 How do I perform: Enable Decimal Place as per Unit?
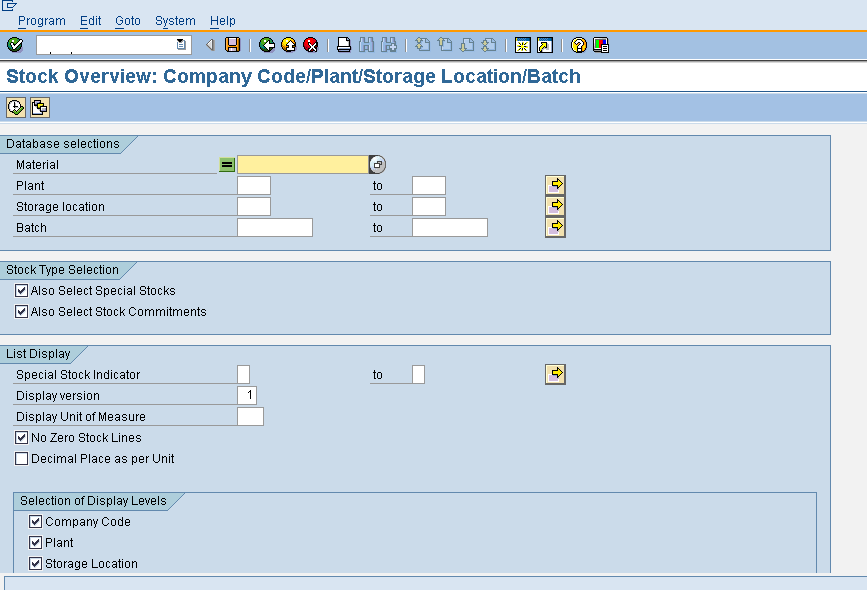coord(21,458)
